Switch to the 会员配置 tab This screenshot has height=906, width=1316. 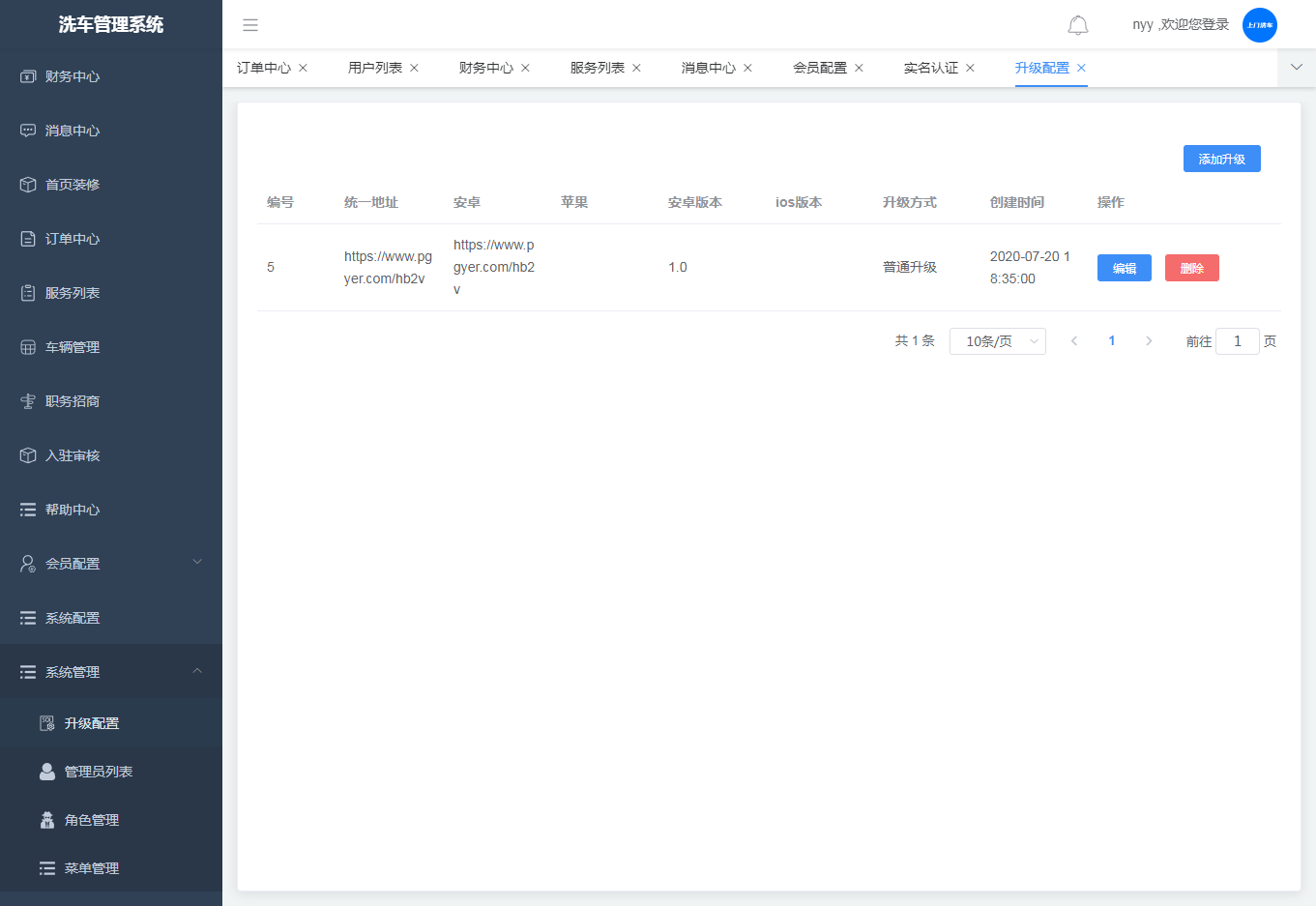click(819, 68)
